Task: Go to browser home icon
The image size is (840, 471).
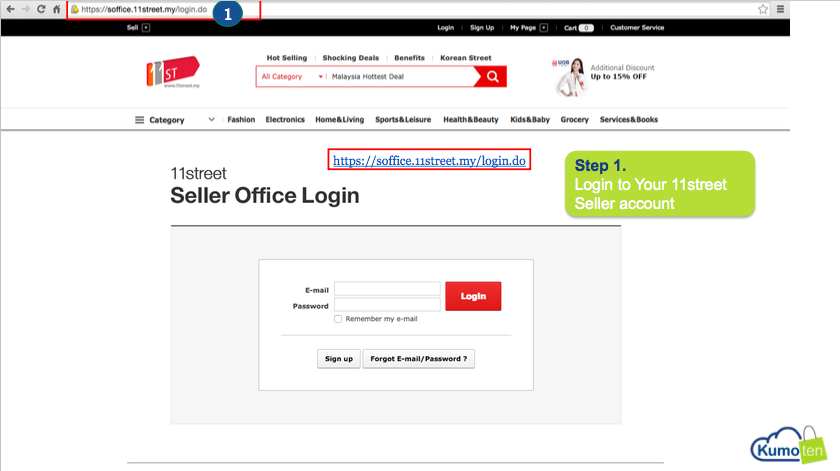Action: tap(56, 9)
